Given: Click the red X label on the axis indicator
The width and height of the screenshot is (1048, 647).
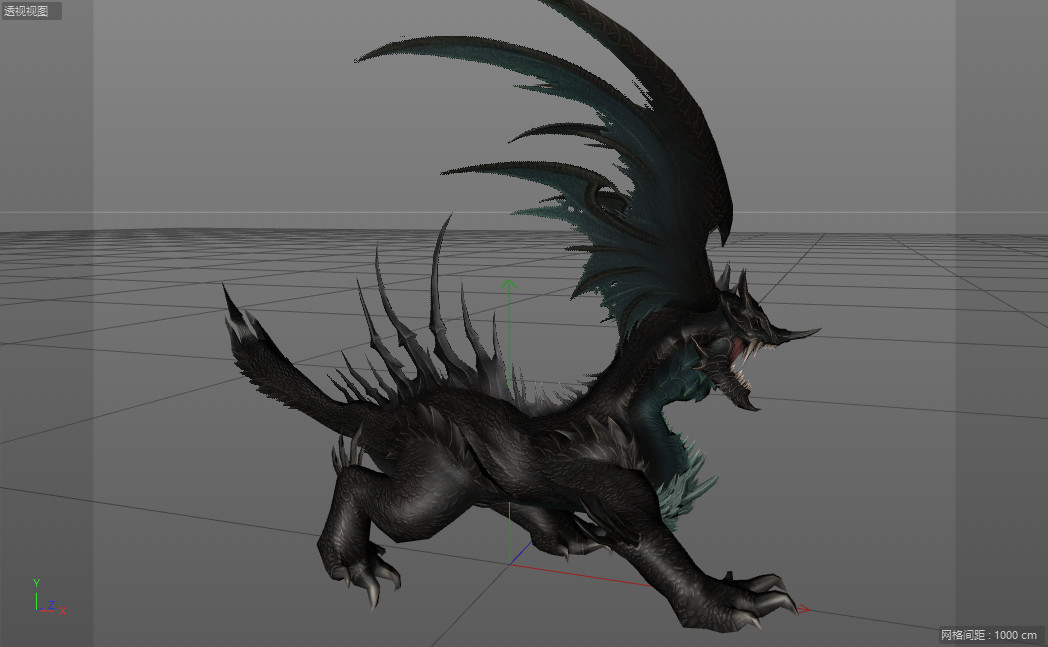Looking at the screenshot, I should [62, 611].
